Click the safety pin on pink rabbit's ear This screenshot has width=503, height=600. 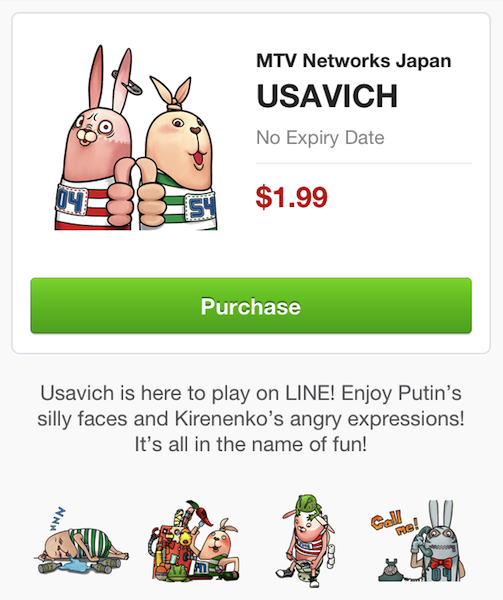point(127,82)
